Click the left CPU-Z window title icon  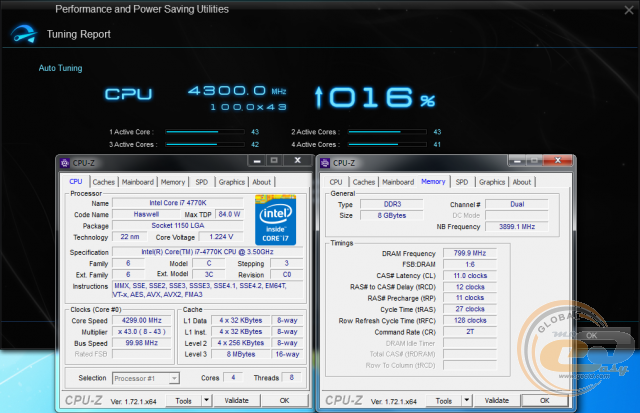coord(64,163)
